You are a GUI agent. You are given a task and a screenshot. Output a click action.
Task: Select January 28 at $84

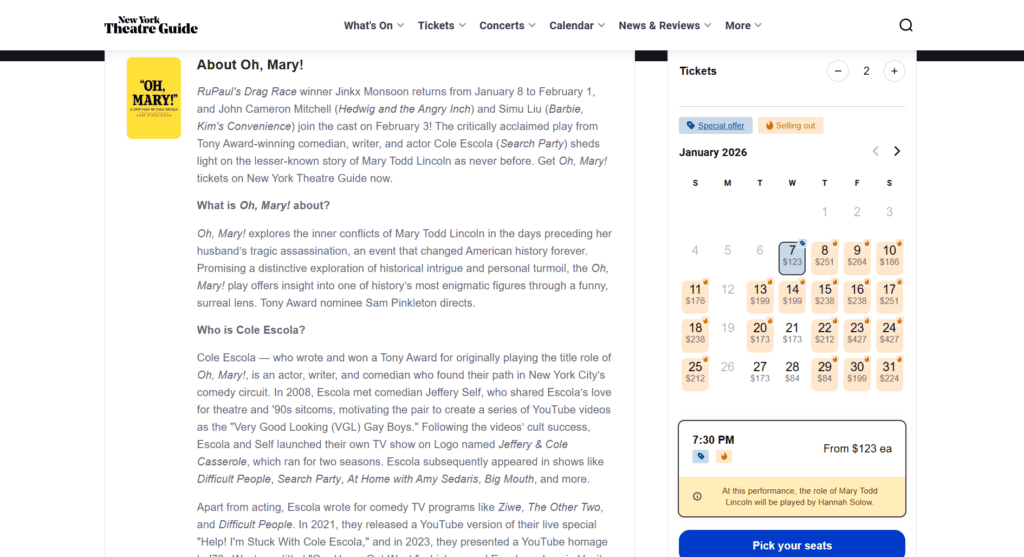click(792, 373)
